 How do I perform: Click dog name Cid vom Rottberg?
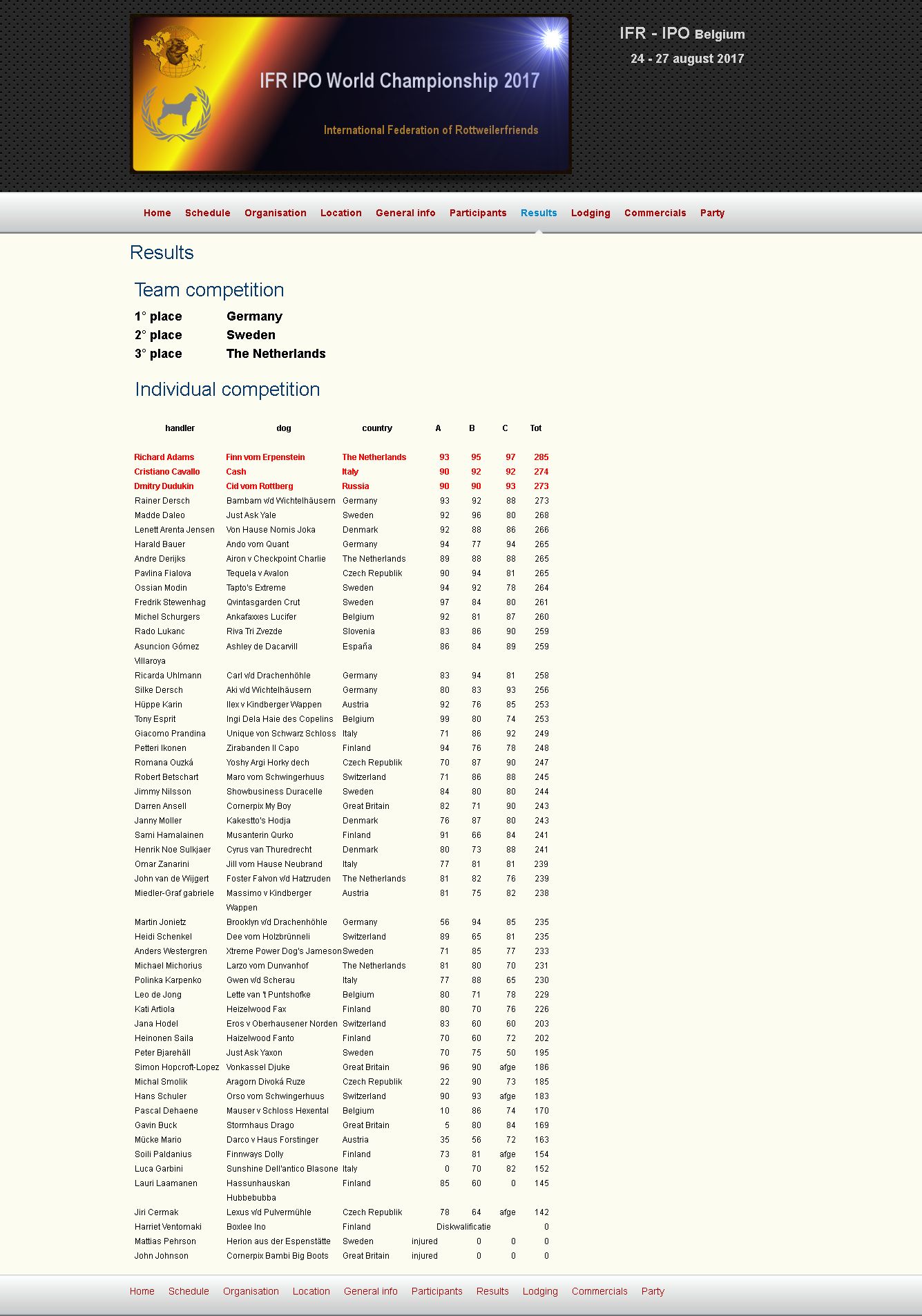260,486
